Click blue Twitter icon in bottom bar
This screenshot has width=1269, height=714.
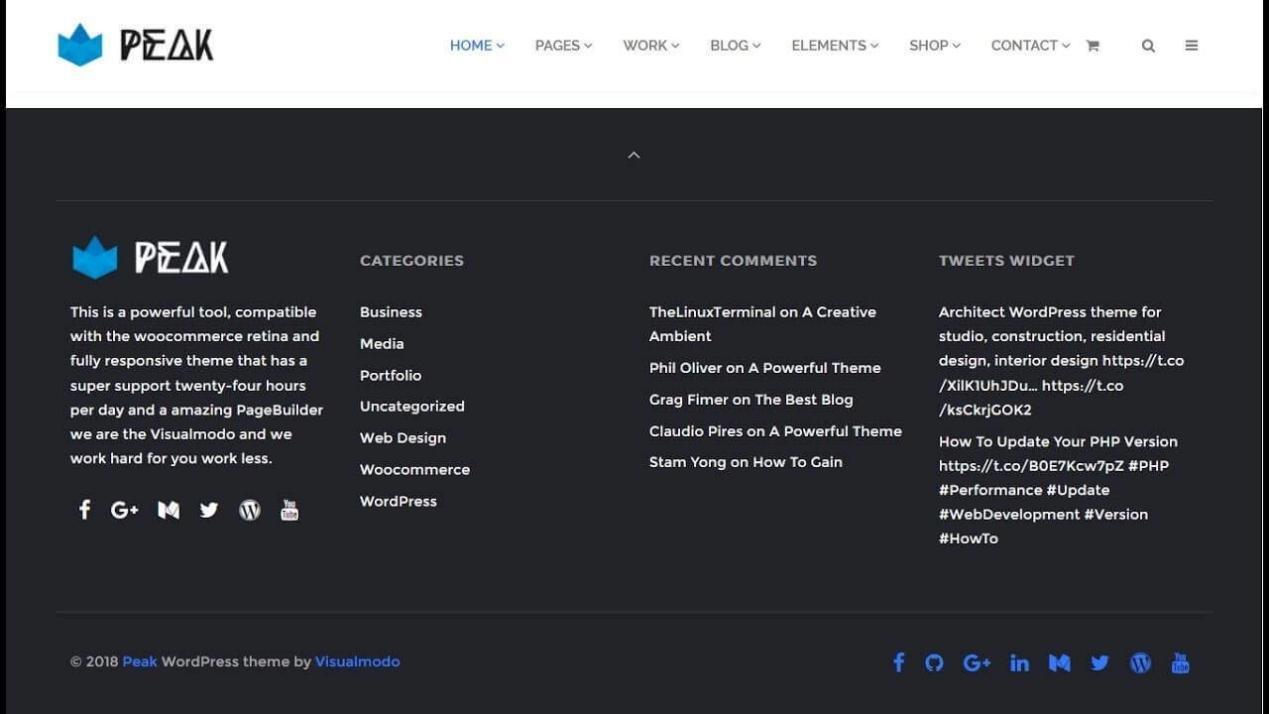pos(1100,663)
